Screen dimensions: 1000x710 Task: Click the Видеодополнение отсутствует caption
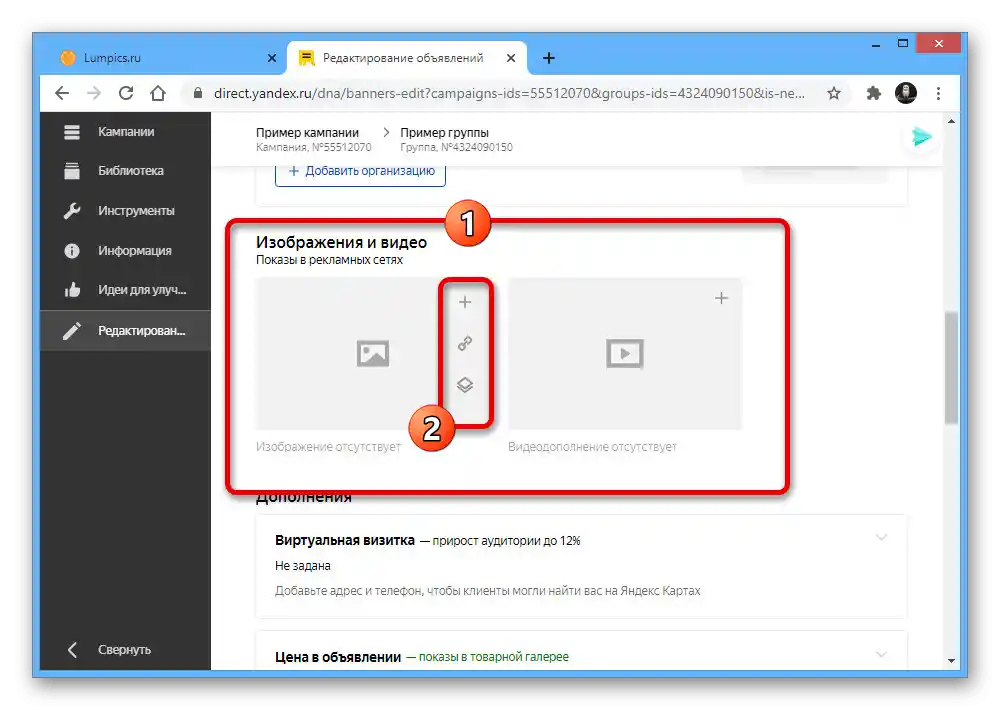[592, 447]
